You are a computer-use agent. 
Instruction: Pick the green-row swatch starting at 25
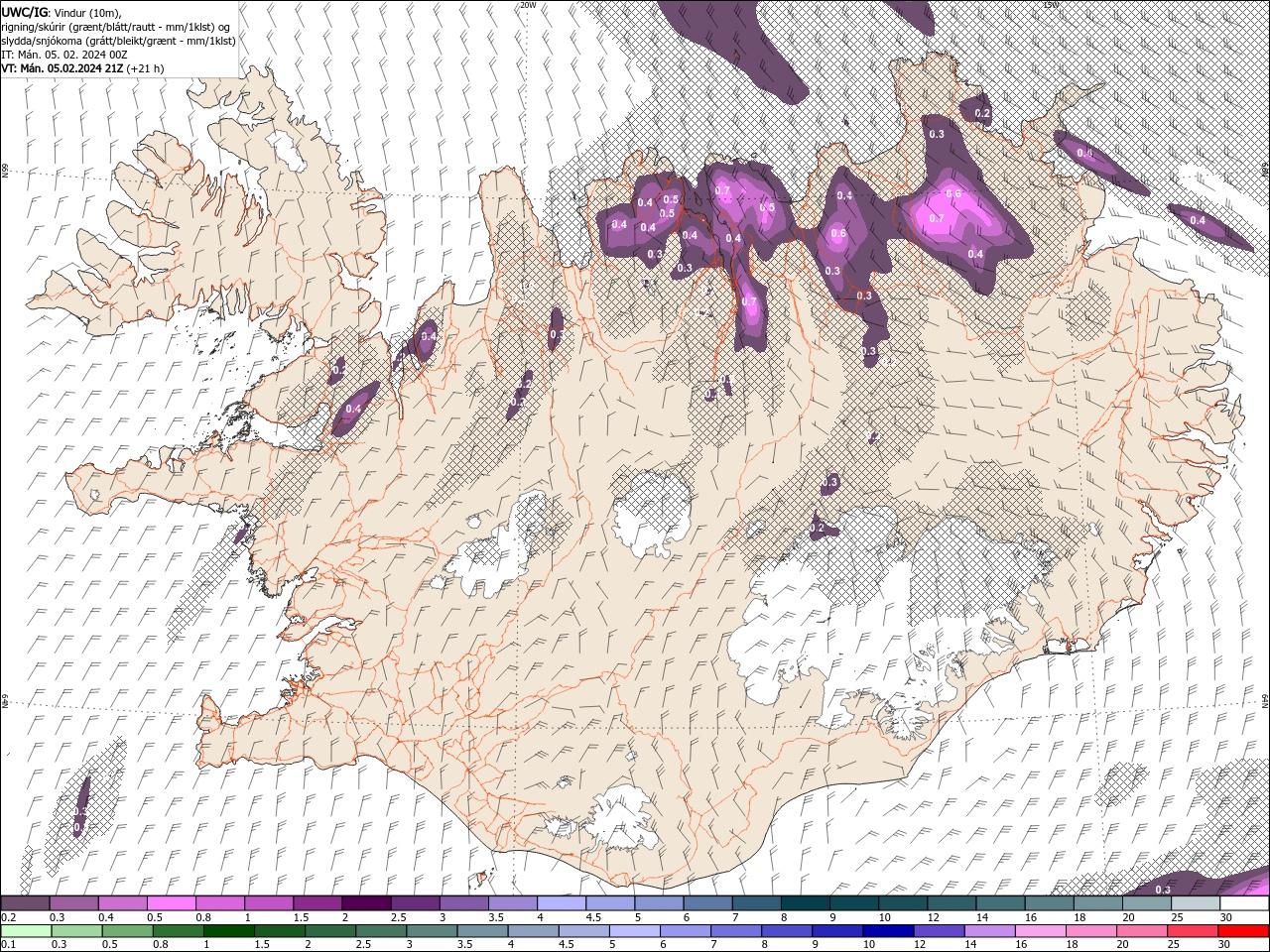click(x=1193, y=931)
